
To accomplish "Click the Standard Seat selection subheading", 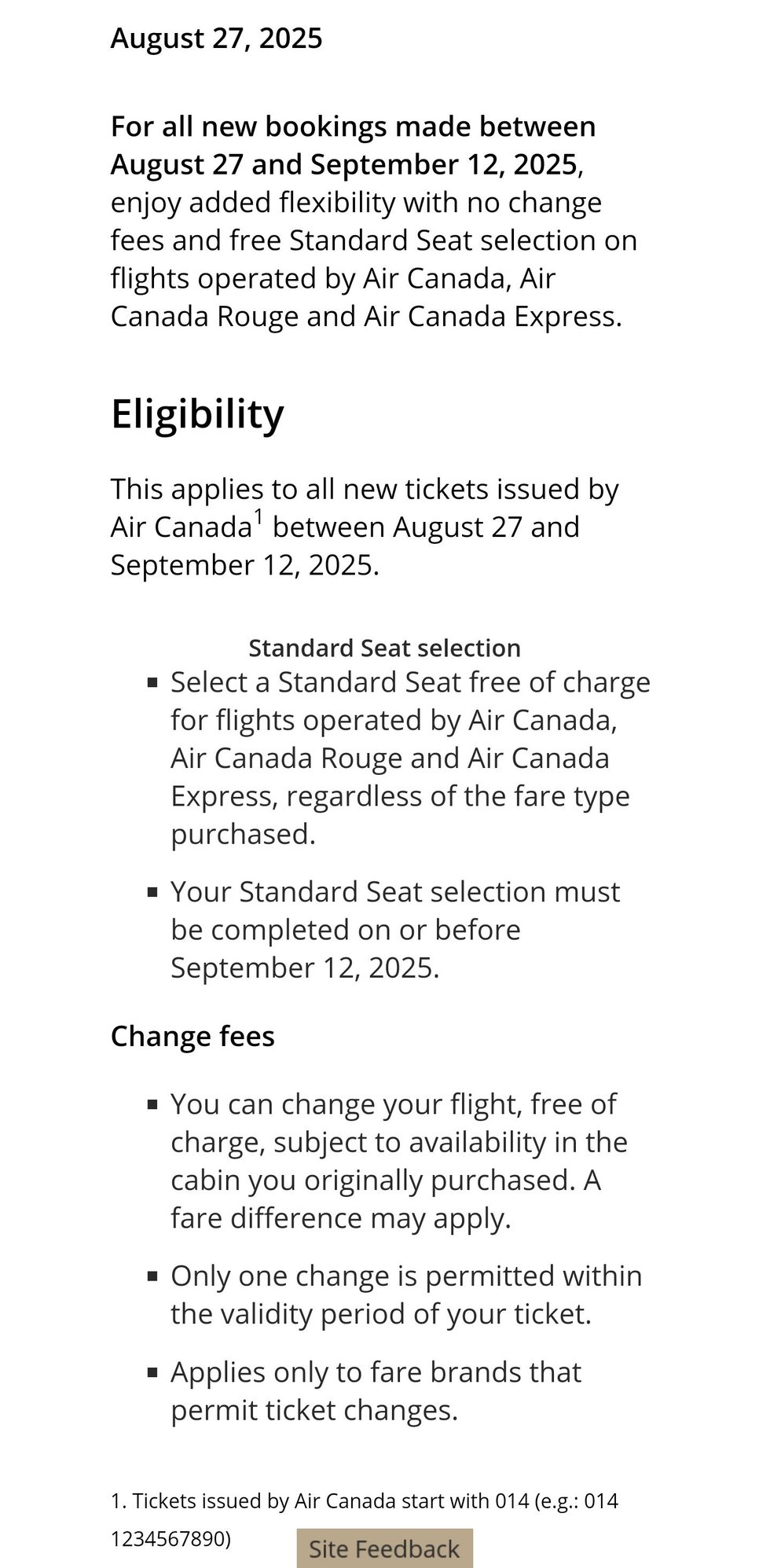I will pyautogui.click(x=384, y=648).
